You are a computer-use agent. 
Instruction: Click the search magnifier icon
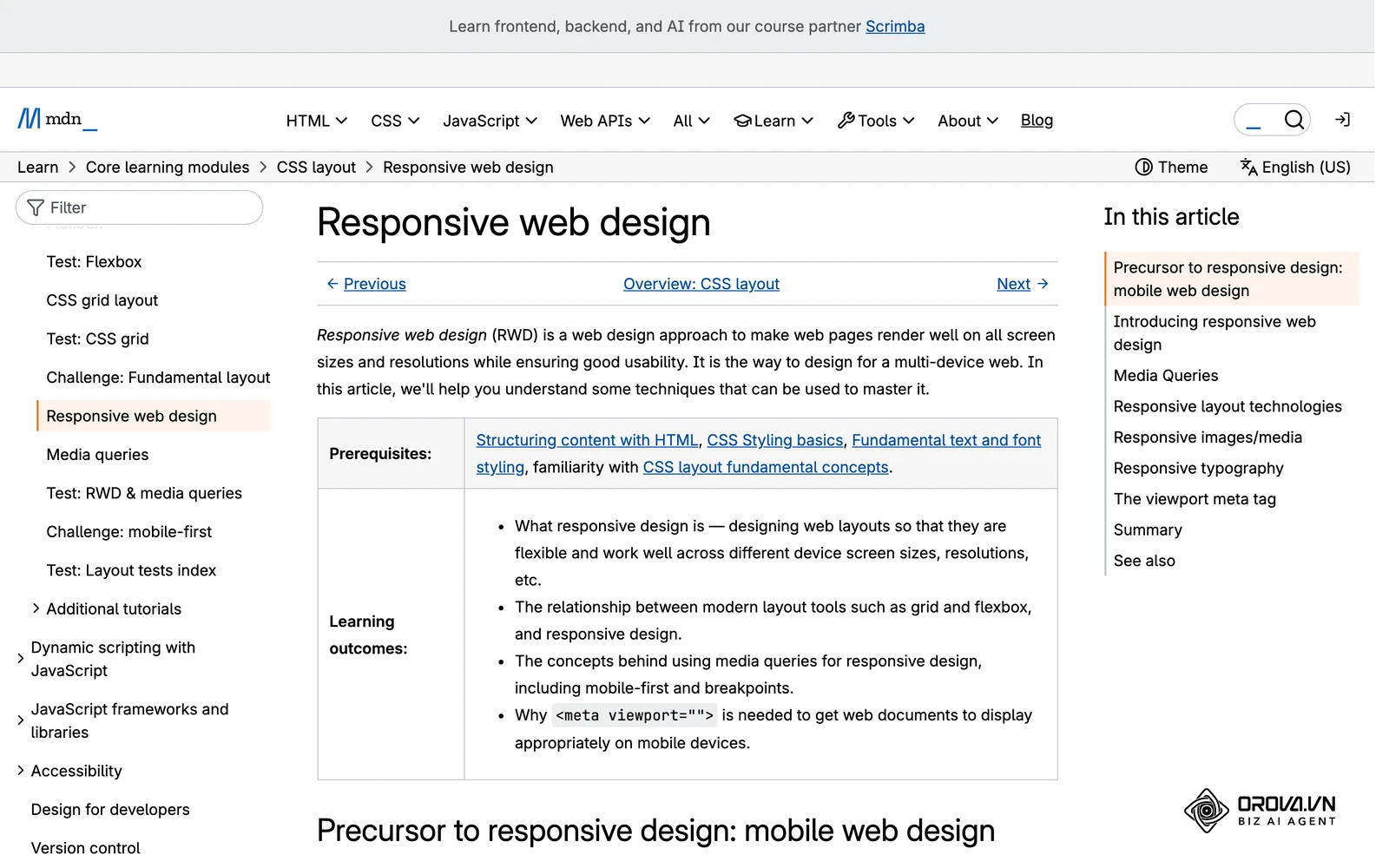(x=1294, y=120)
